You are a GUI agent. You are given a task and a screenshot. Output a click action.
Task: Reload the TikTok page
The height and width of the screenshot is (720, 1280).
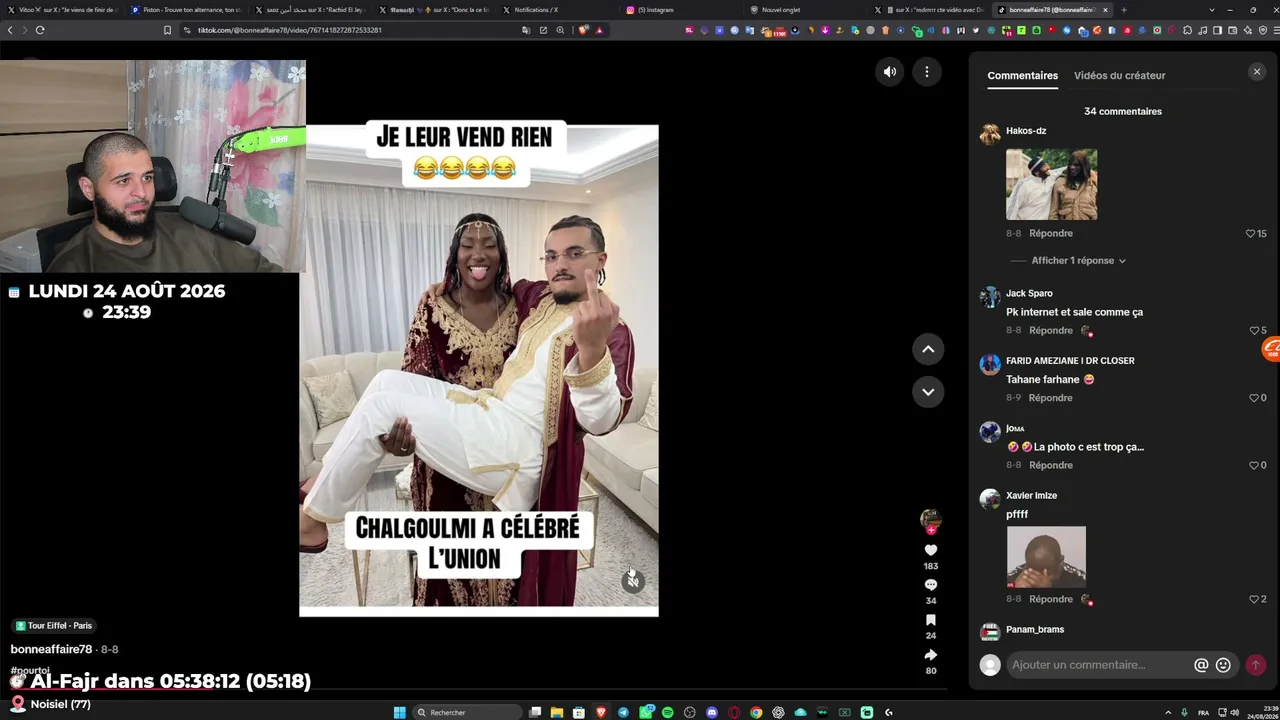pyautogui.click(x=40, y=30)
